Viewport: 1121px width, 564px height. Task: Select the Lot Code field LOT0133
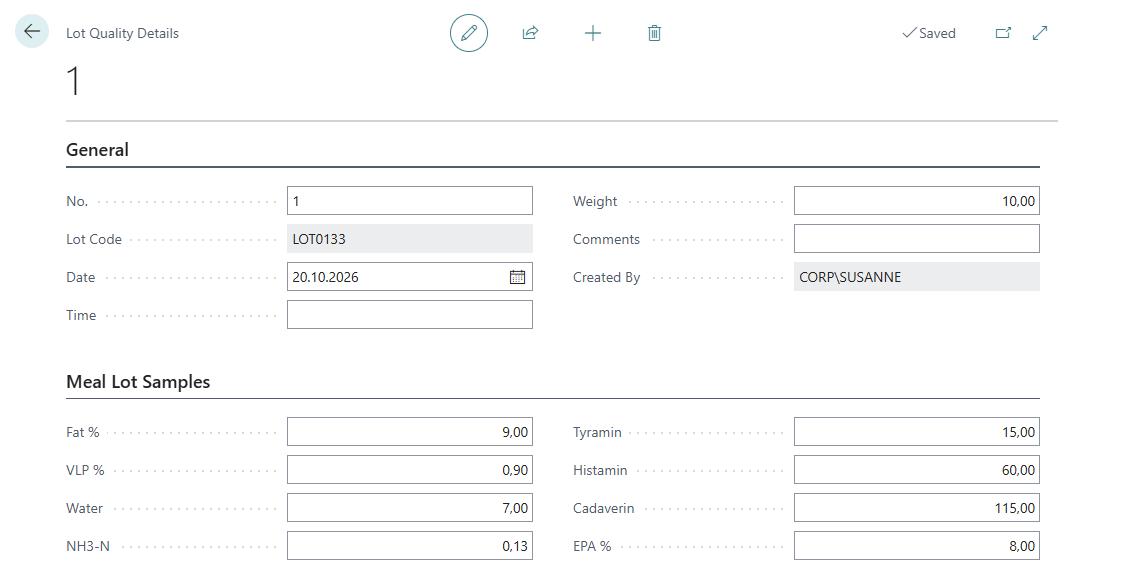click(x=410, y=239)
